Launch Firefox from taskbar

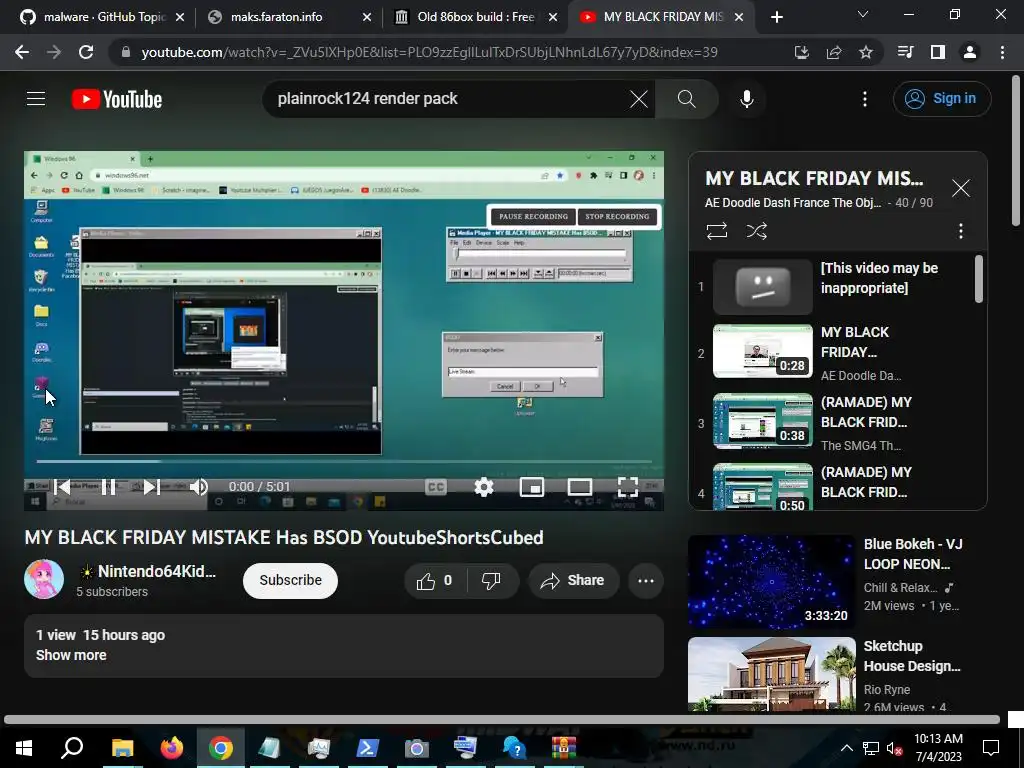(x=172, y=748)
